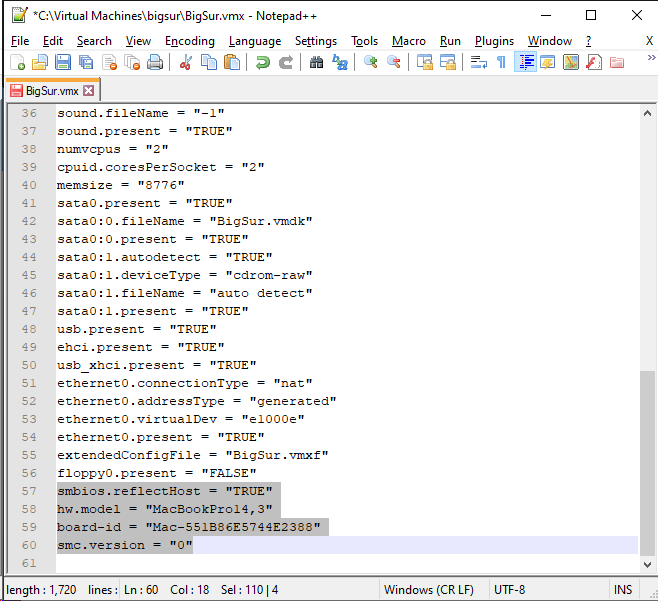Open the Macro menu

[409, 41]
